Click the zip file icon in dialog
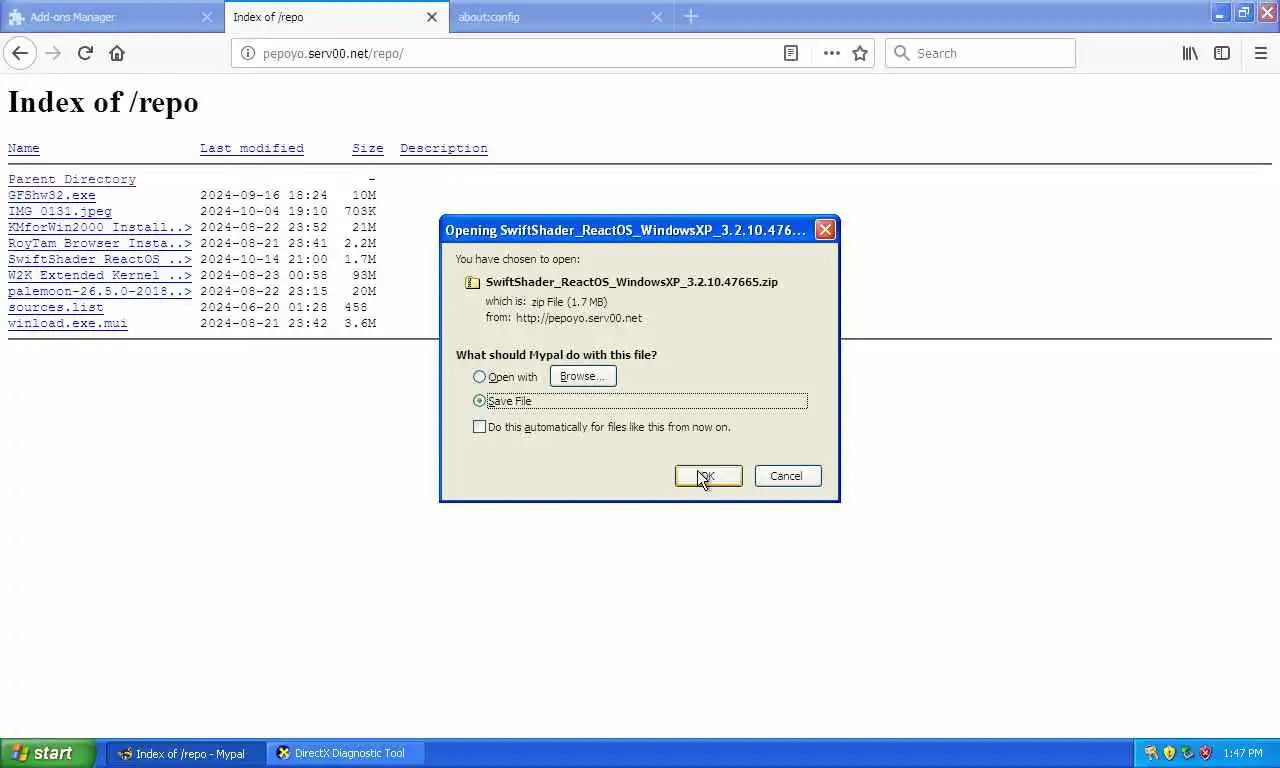This screenshot has width=1280, height=768. pos(472,282)
